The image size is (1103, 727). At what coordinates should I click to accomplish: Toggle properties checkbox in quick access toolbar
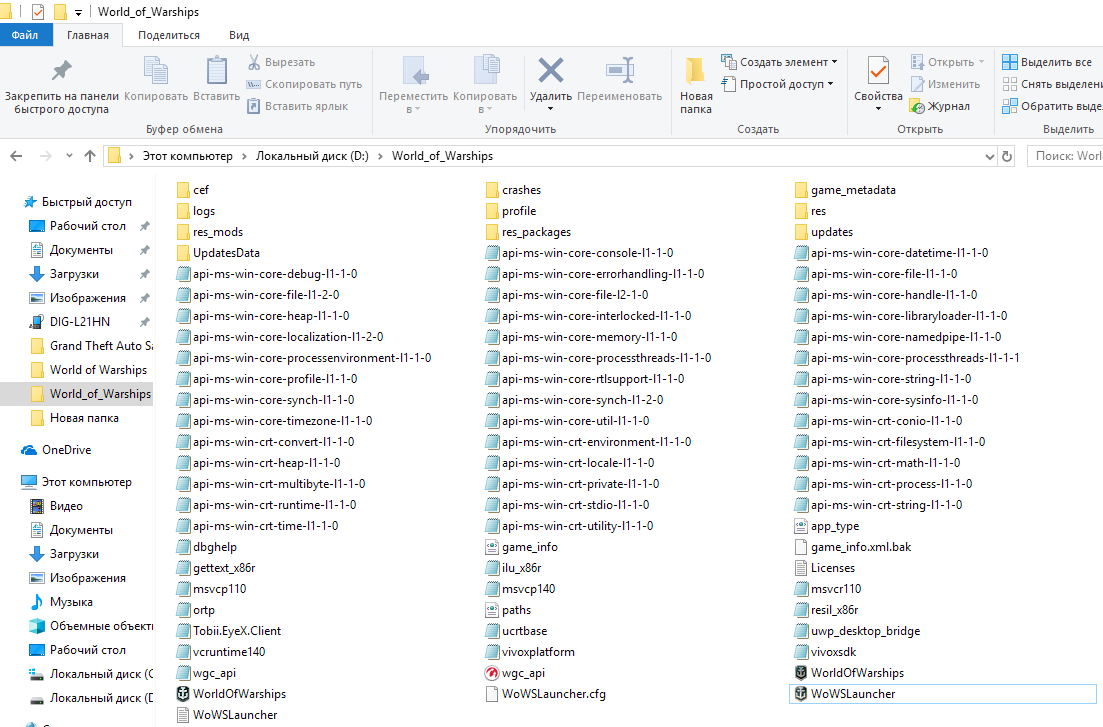pos(38,12)
